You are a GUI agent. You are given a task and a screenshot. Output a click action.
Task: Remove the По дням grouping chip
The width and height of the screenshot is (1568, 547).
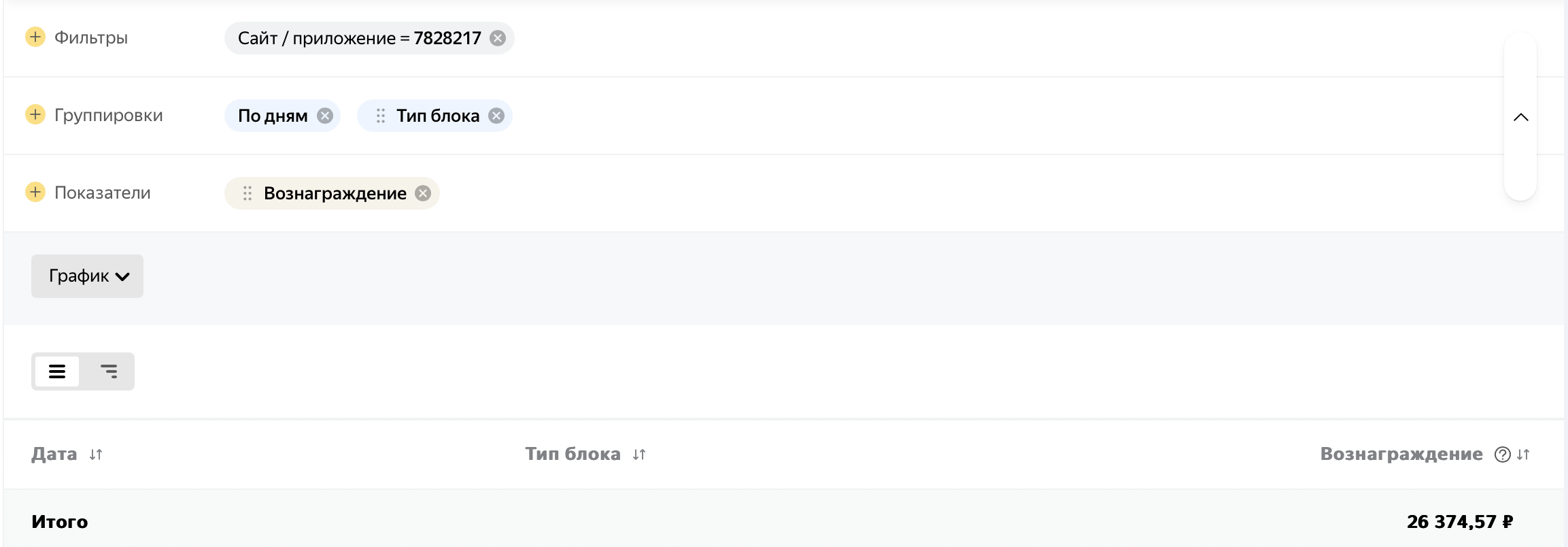[x=325, y=116]
